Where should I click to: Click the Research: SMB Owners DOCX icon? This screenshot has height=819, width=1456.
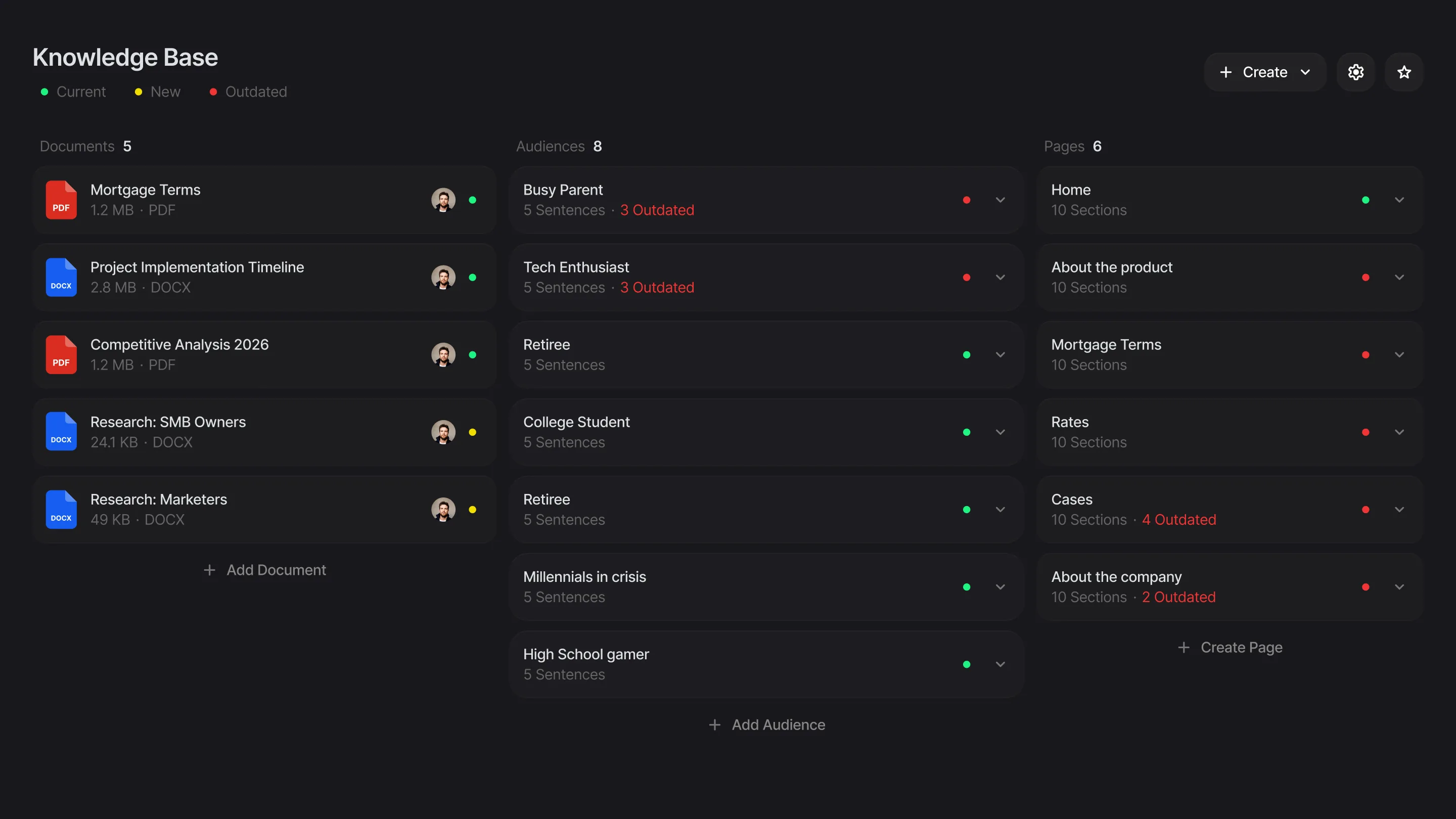61,432
